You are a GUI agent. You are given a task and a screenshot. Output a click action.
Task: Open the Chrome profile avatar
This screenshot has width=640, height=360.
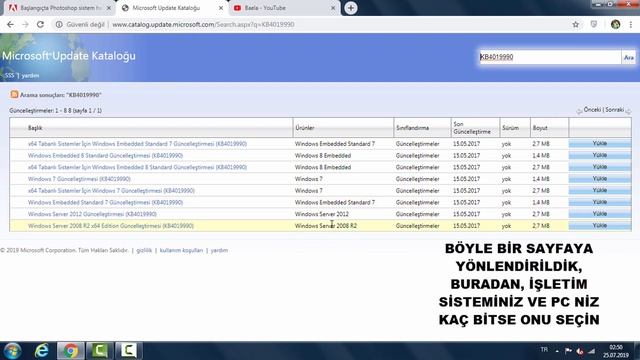pos(616,24)
